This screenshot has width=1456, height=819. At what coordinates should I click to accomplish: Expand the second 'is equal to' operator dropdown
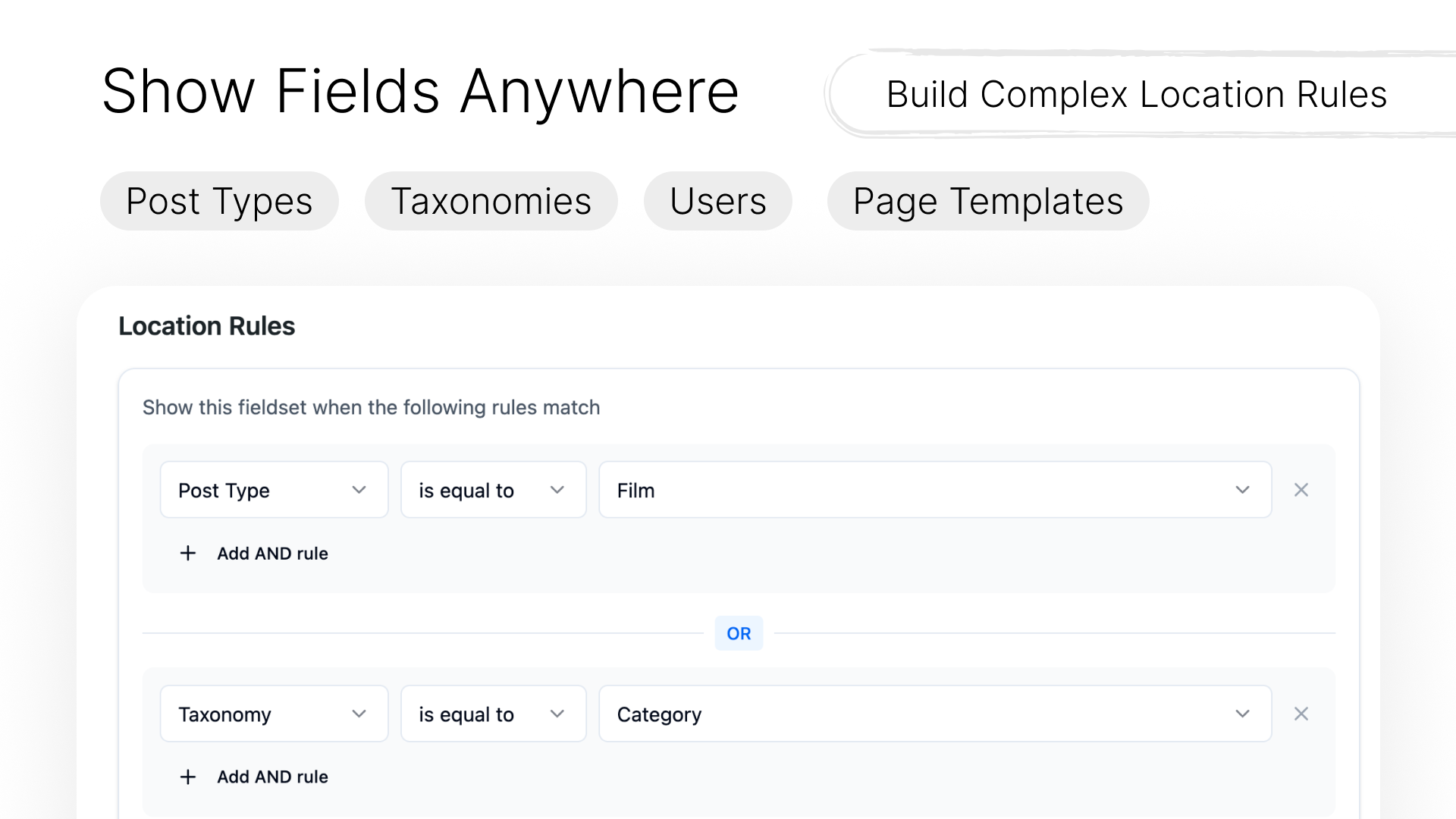(493, 714)
